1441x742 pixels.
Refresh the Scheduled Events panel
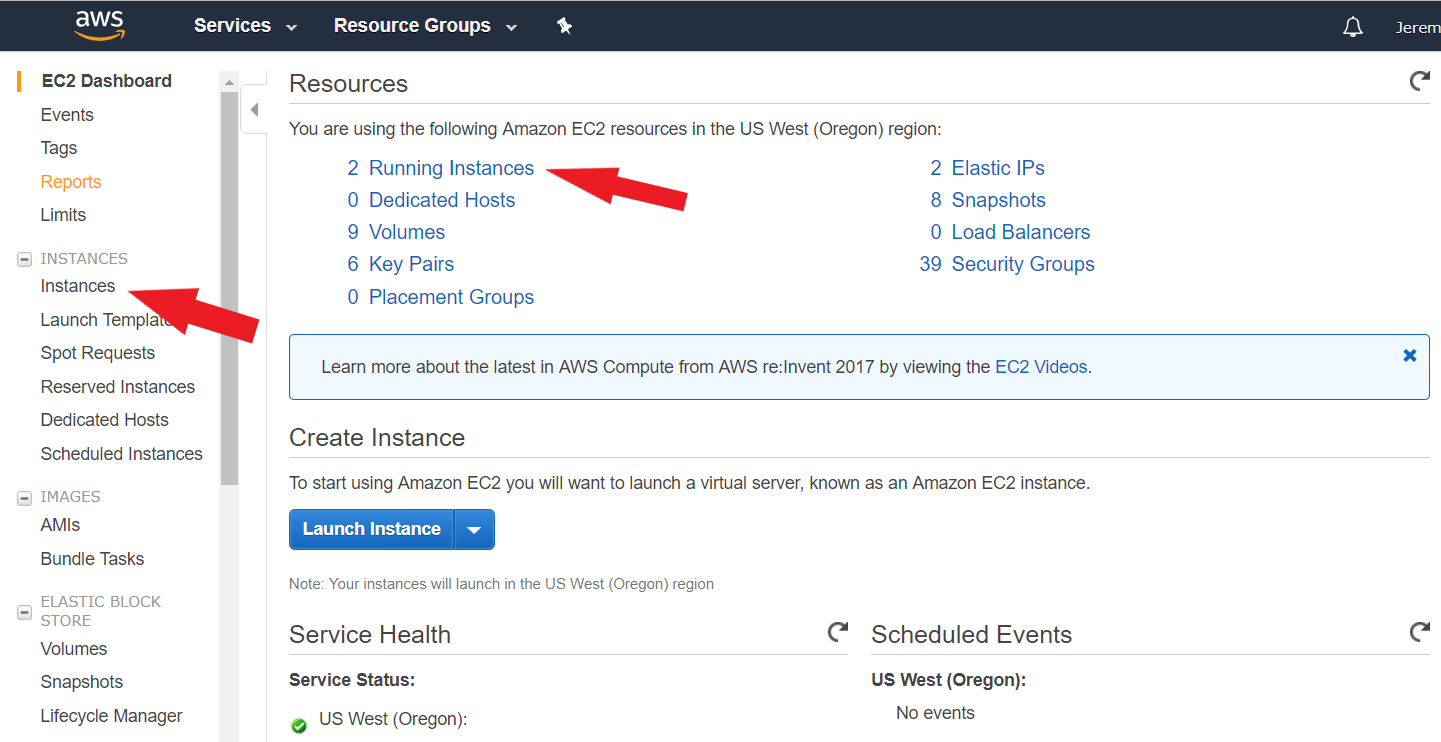(1419, 631)
